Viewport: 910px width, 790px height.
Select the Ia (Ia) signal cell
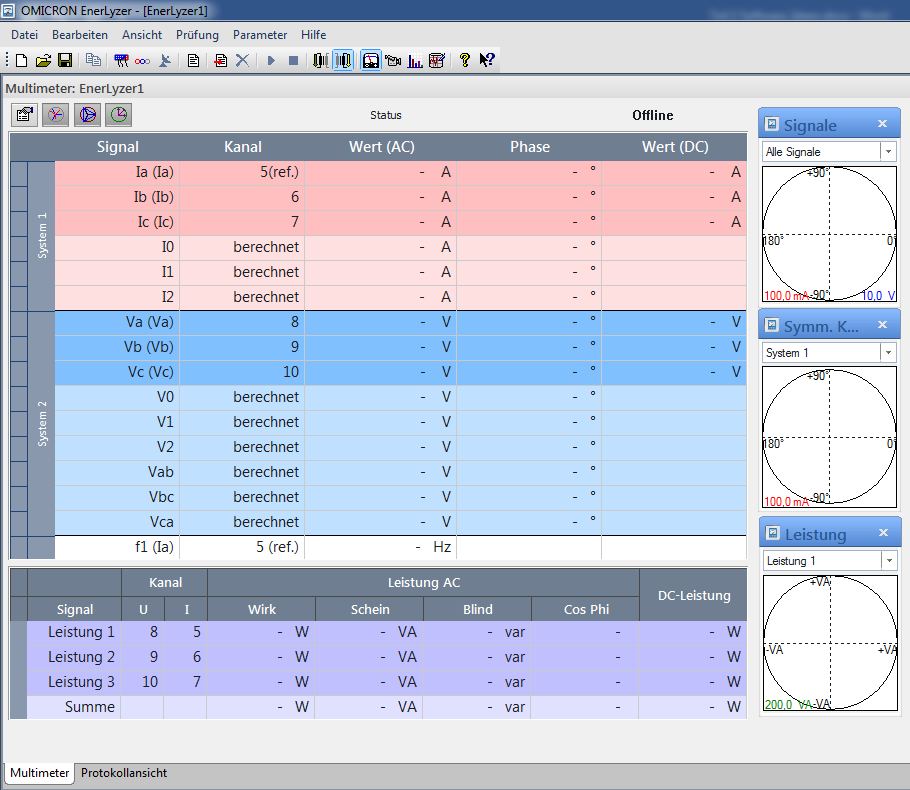117,172
